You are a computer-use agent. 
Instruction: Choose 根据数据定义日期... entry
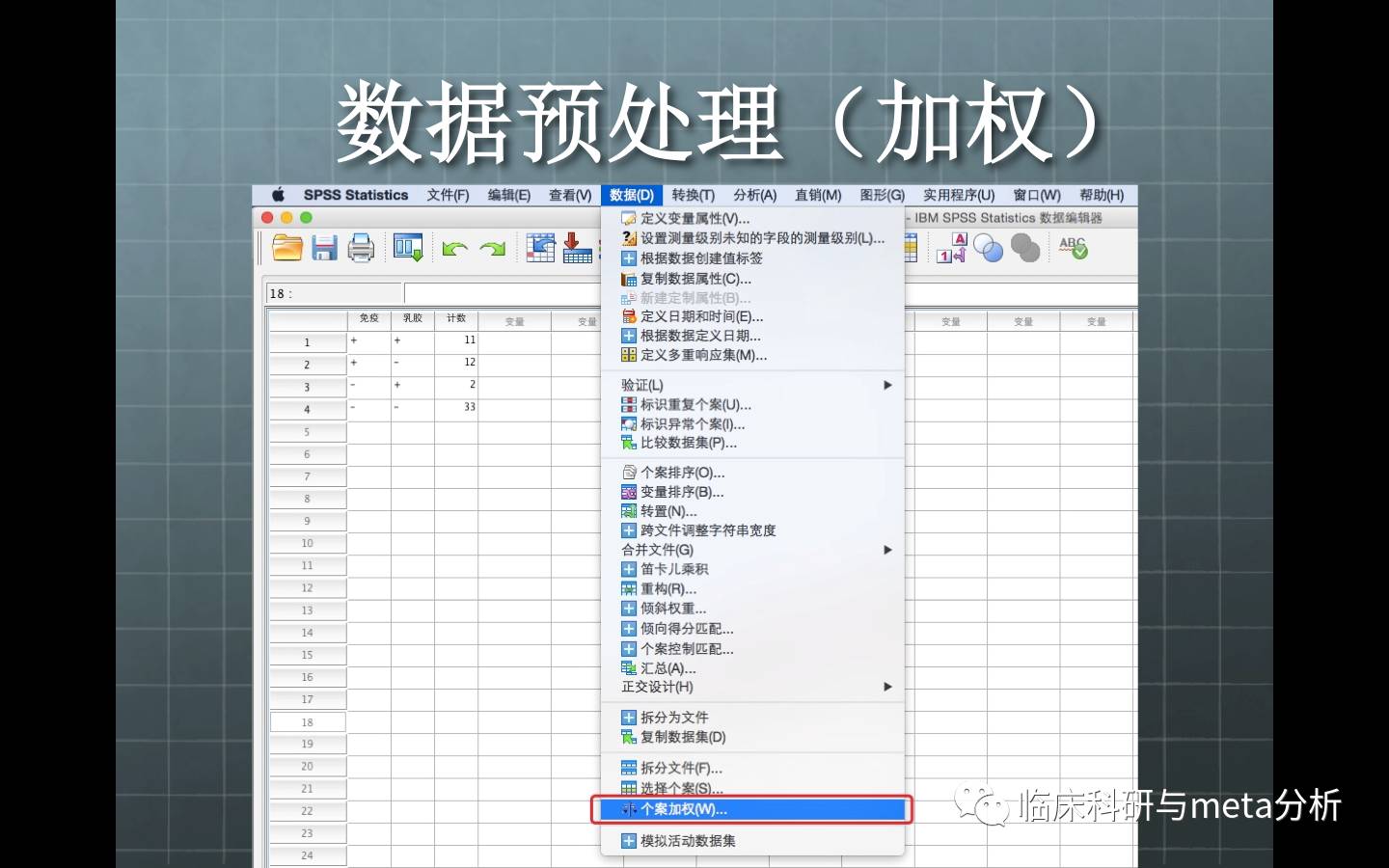tap(752, 336)
